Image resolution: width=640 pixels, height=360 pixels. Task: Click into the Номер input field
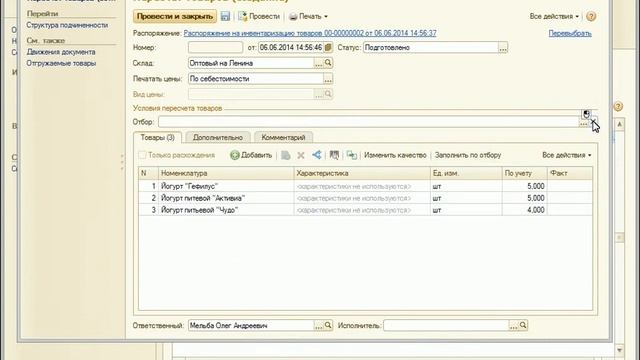pos(216,48)
